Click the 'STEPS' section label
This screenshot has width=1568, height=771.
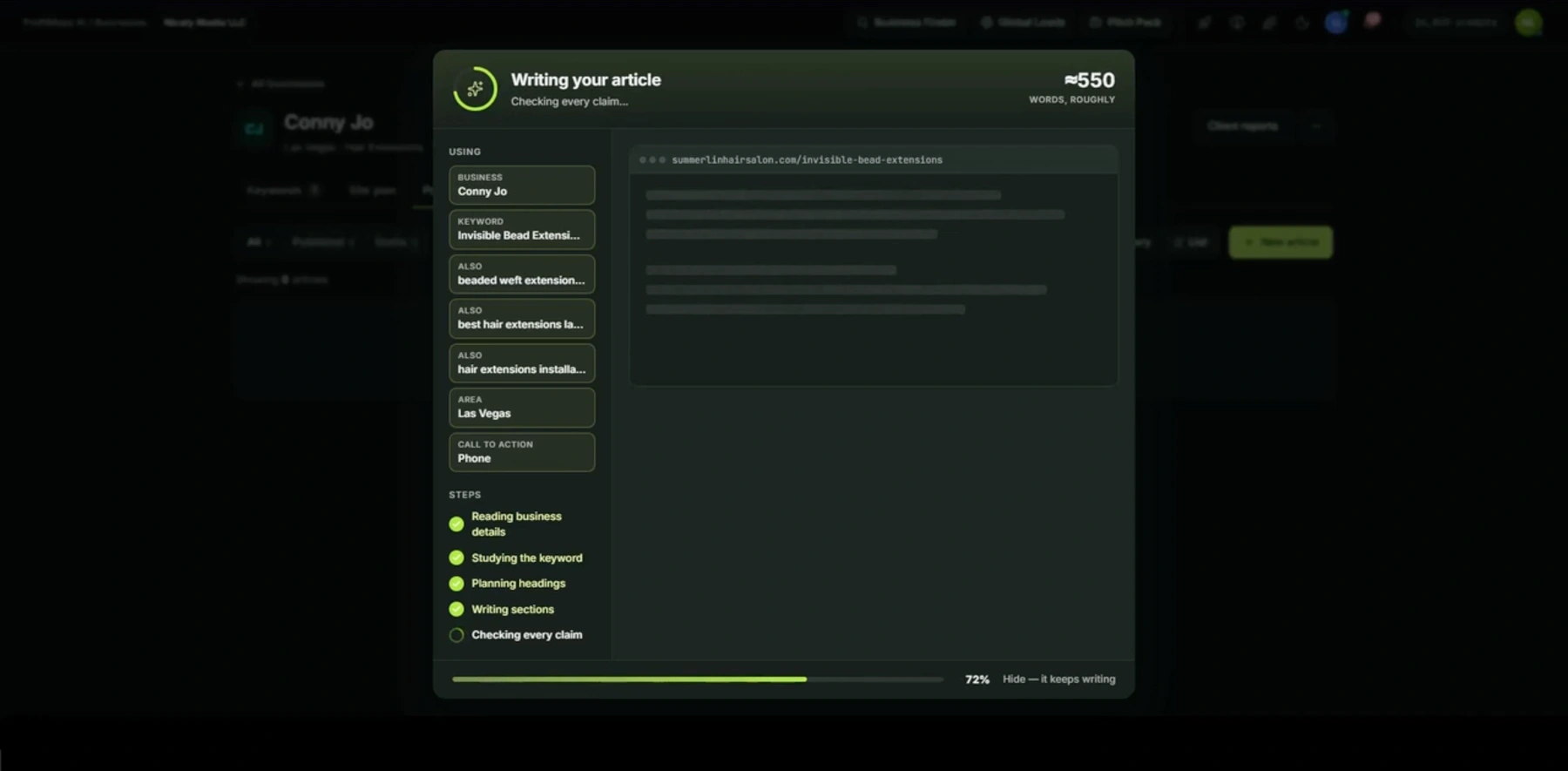tap(464, 495)
